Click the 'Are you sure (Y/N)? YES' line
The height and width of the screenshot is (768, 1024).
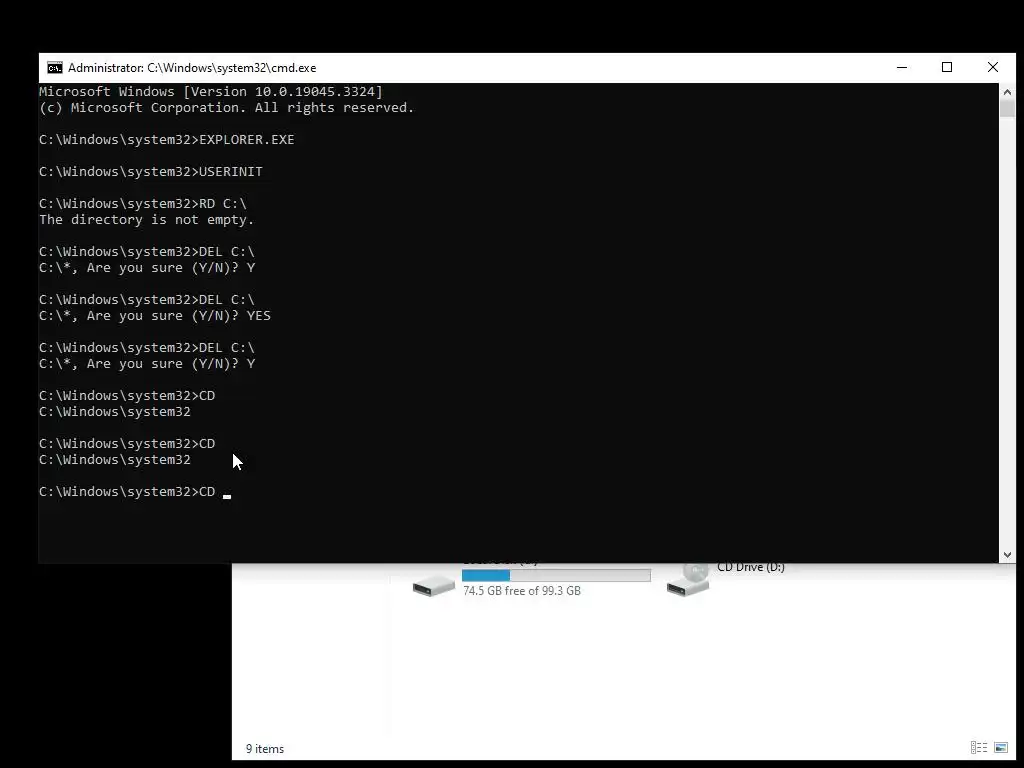[x=155, y=316]
